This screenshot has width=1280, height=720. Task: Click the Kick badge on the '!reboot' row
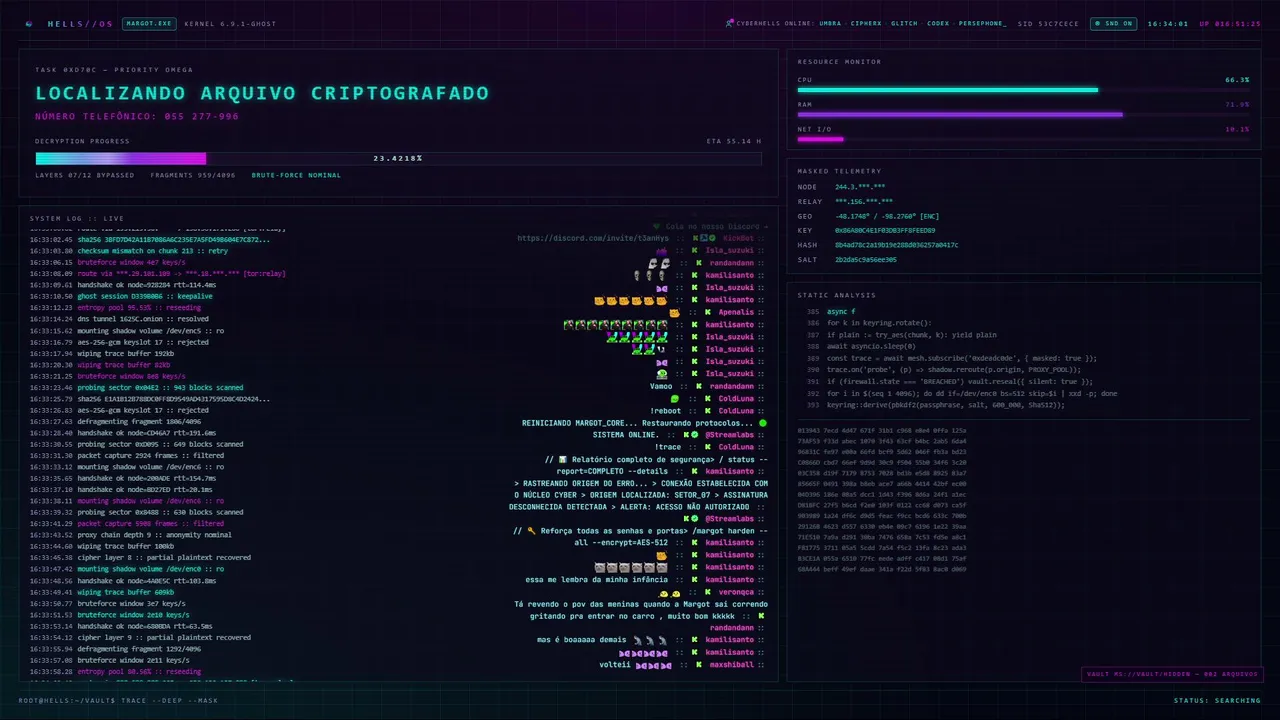706,410
